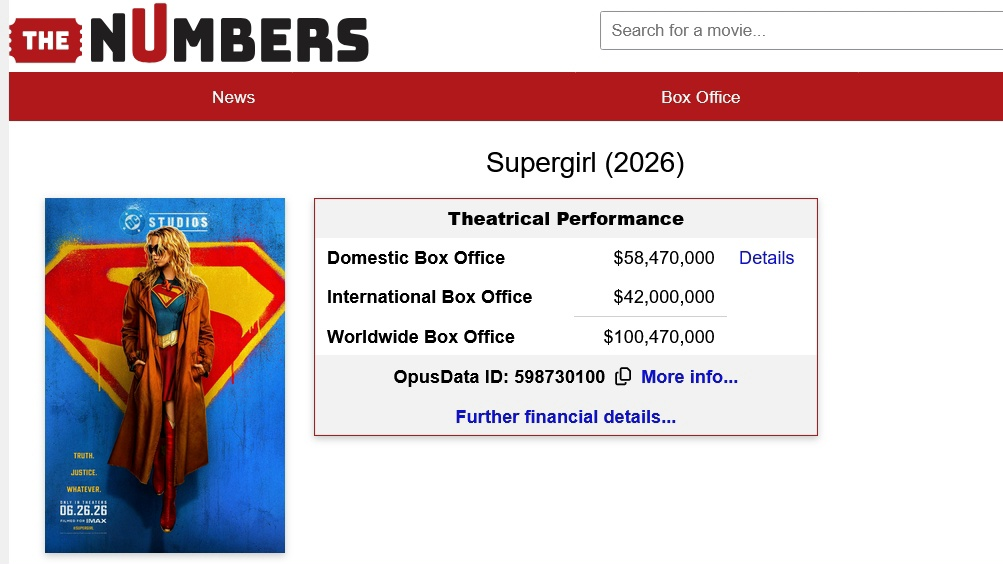Click the copy icon next to OpusData ID
Screen dimensions: 1003x564
click(x=622, y=377)
